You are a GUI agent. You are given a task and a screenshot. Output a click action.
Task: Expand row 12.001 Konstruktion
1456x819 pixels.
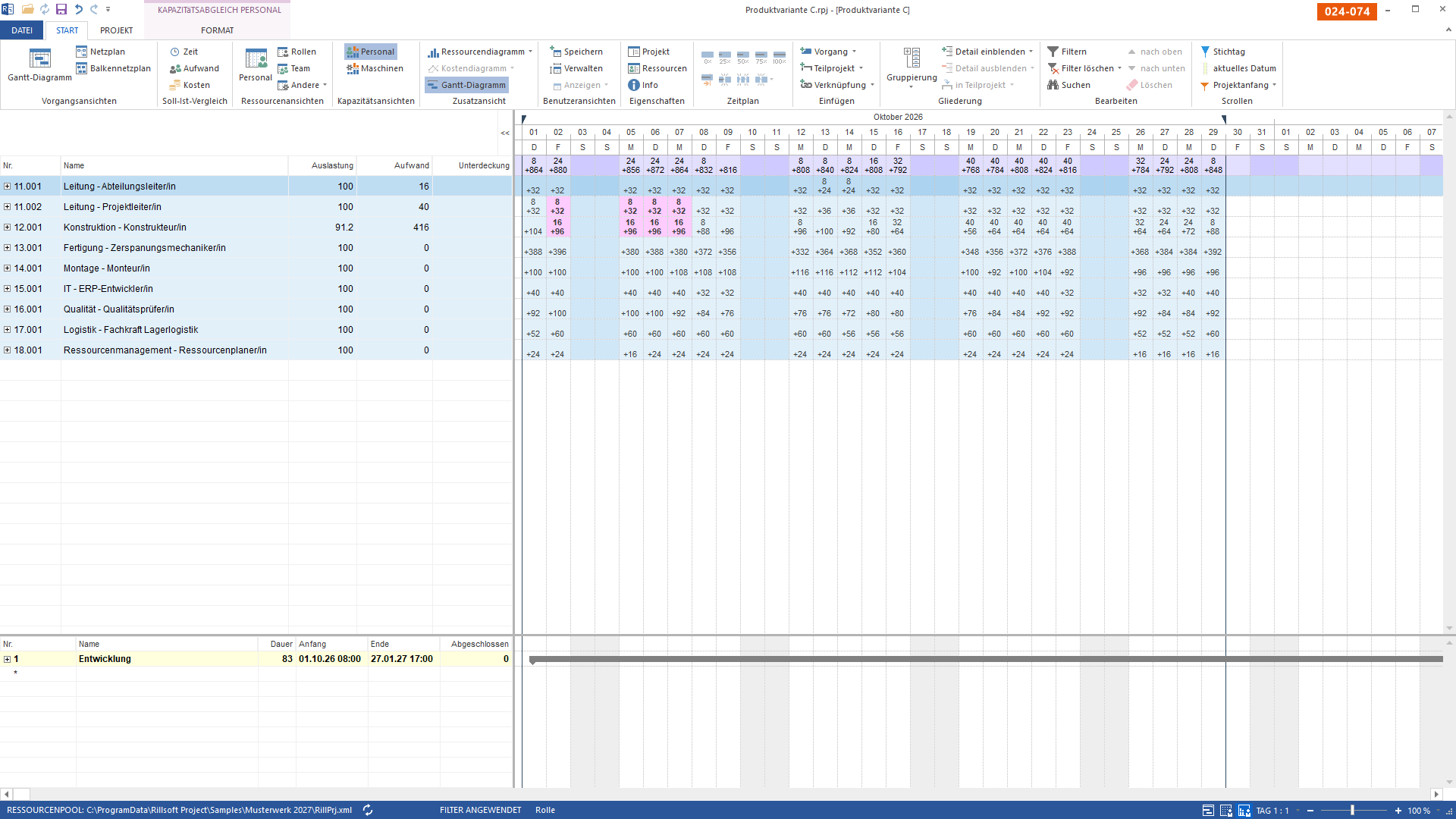[7, 227]
